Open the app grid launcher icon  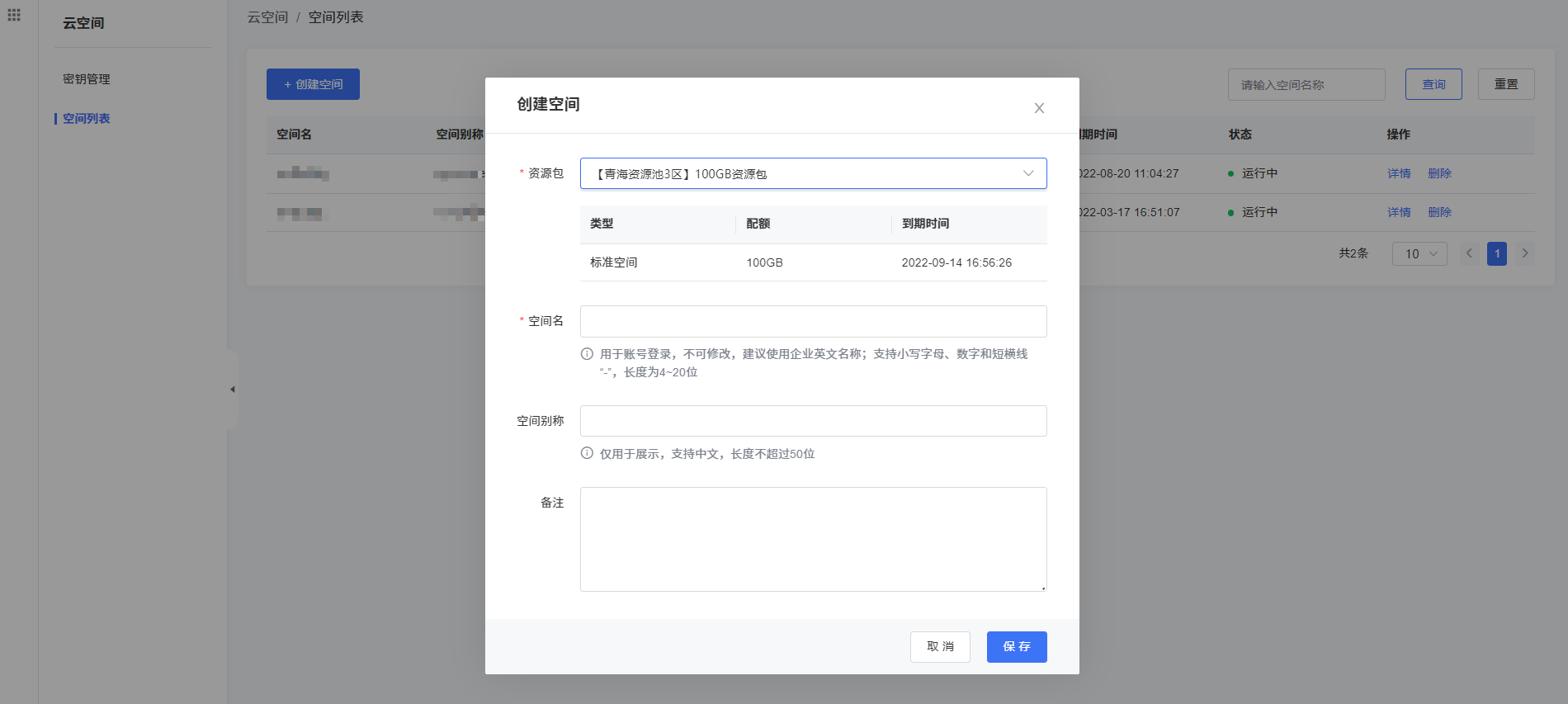14,15
